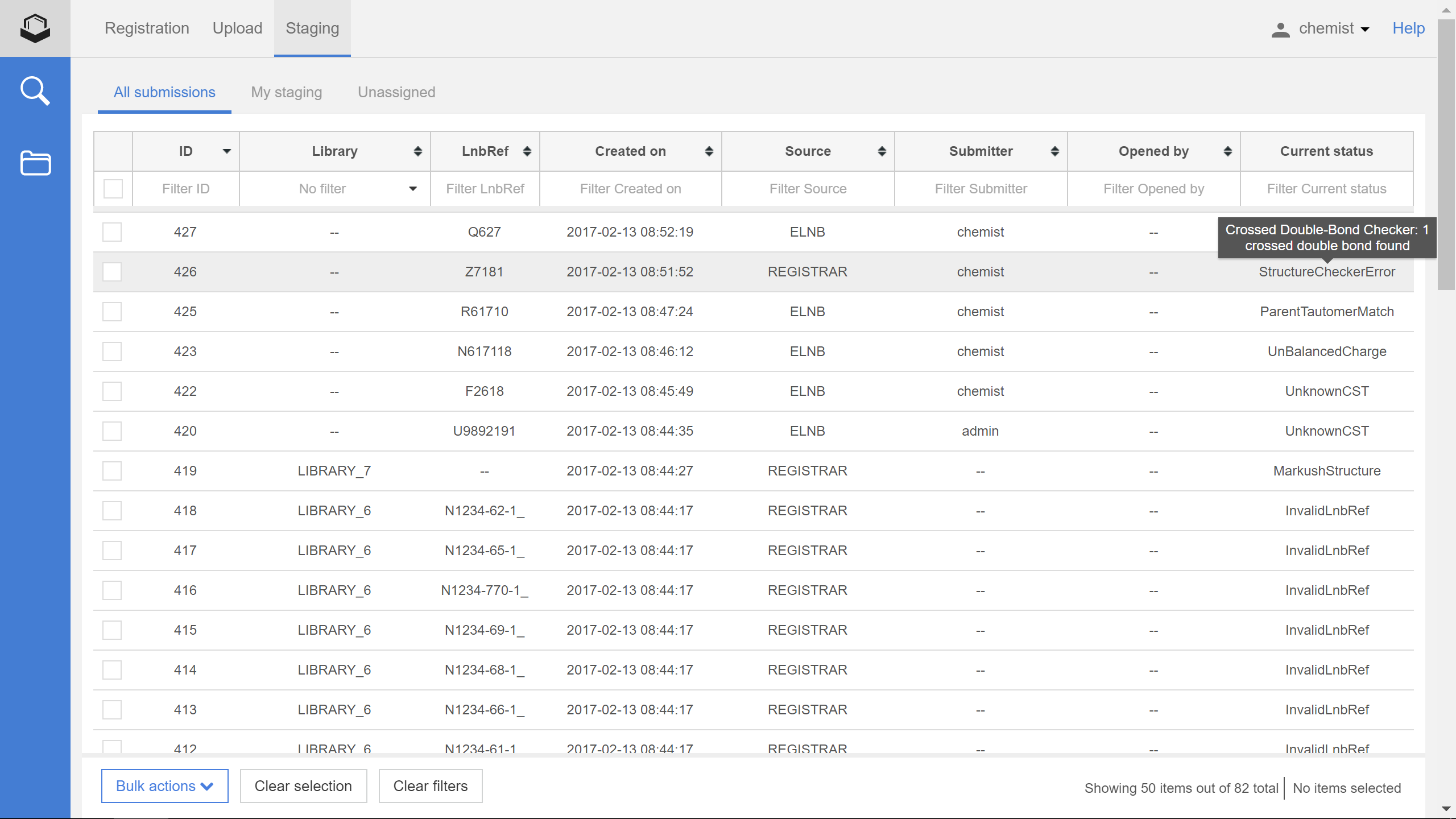This screenshot has height=819, width=1456.
Task: Click the Current status column header
Action: [x=1327, y=151]
